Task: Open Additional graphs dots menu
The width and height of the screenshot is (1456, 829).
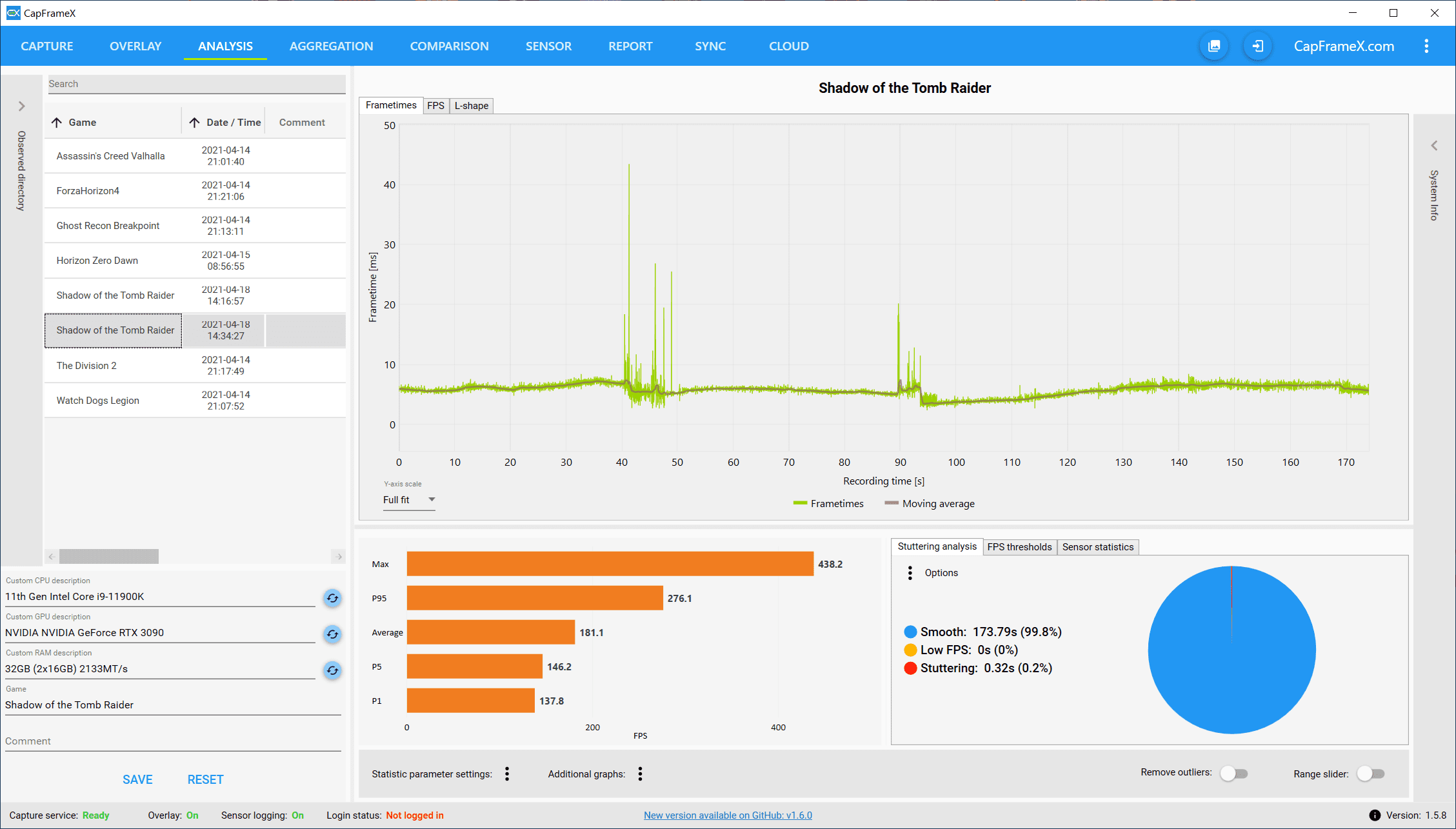Action: [x=640, y=774]
